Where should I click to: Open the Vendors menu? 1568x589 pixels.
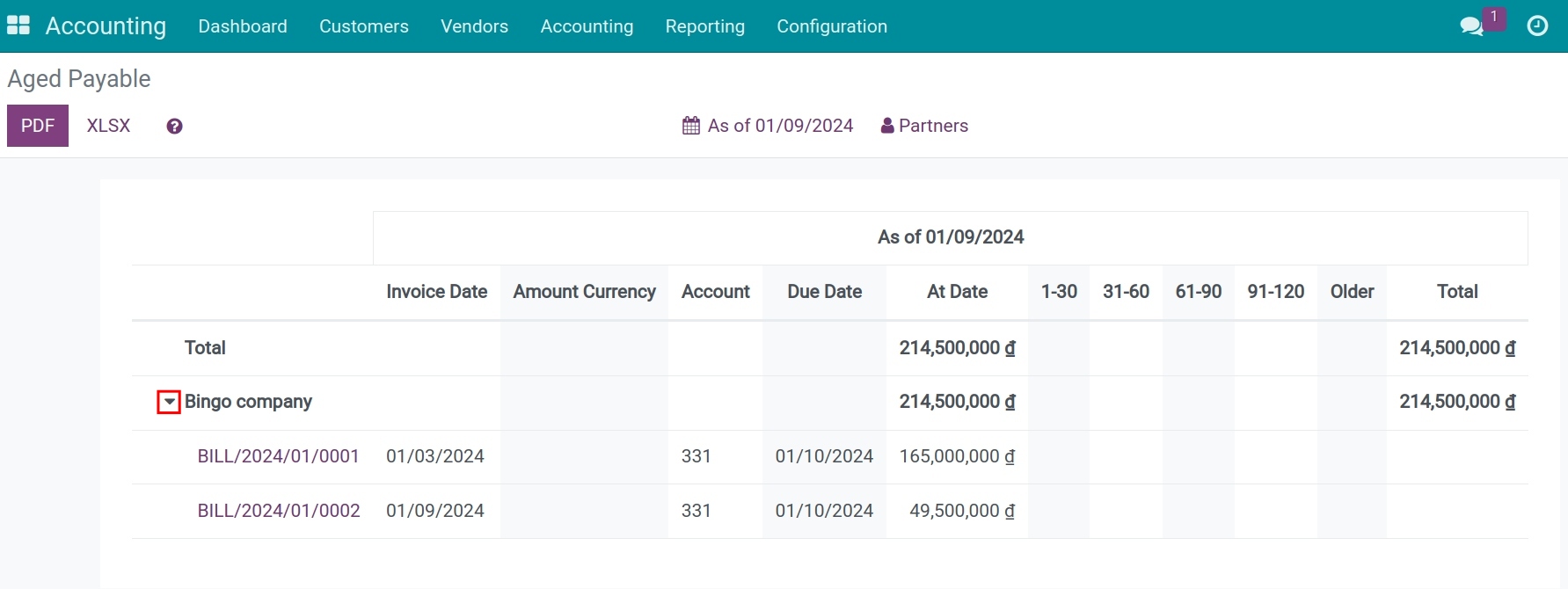click(x=474, y=26)
